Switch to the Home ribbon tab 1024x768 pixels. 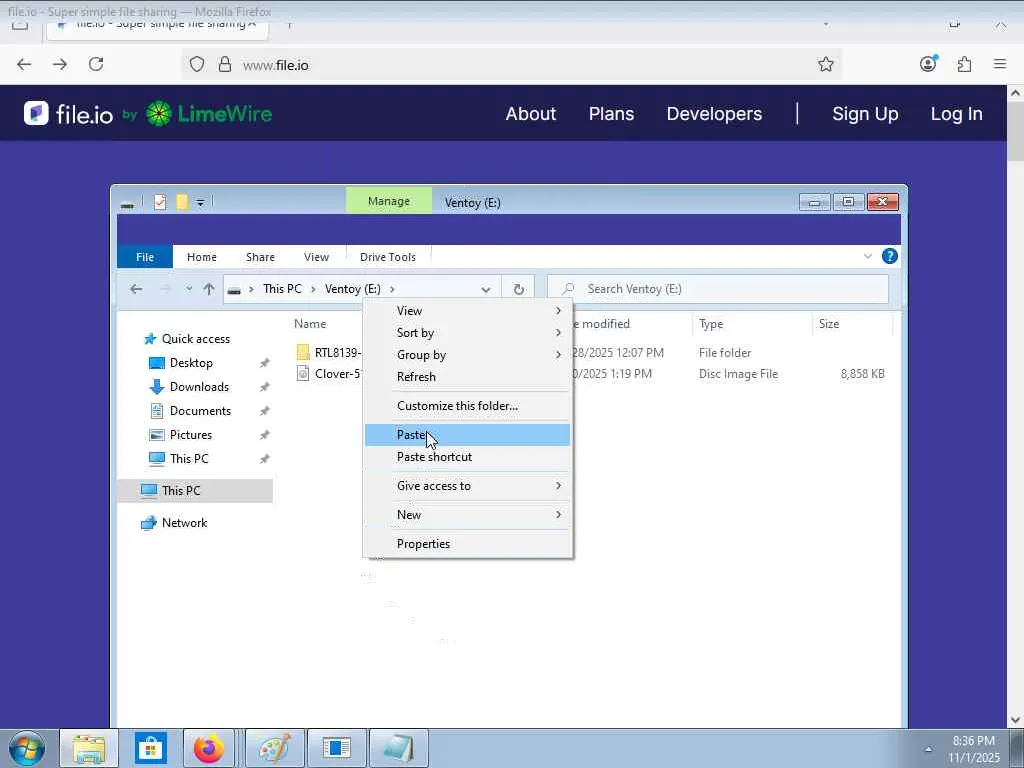click(202, 257)
